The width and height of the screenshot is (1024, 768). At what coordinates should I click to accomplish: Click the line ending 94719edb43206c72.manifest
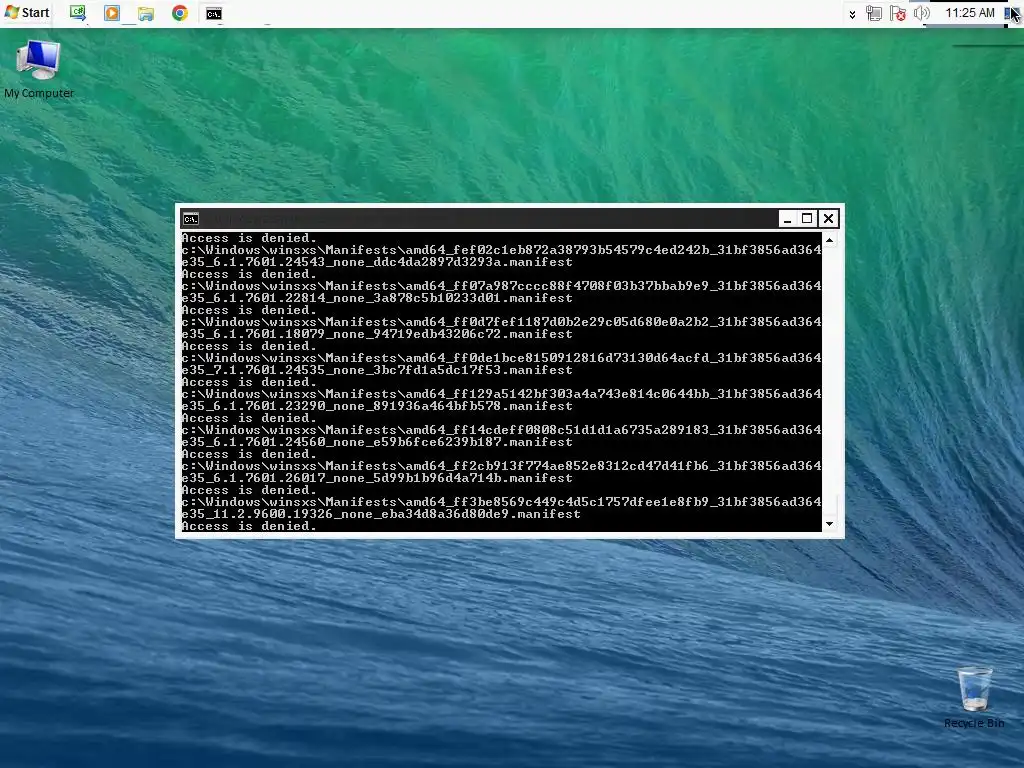click(377, 334)
